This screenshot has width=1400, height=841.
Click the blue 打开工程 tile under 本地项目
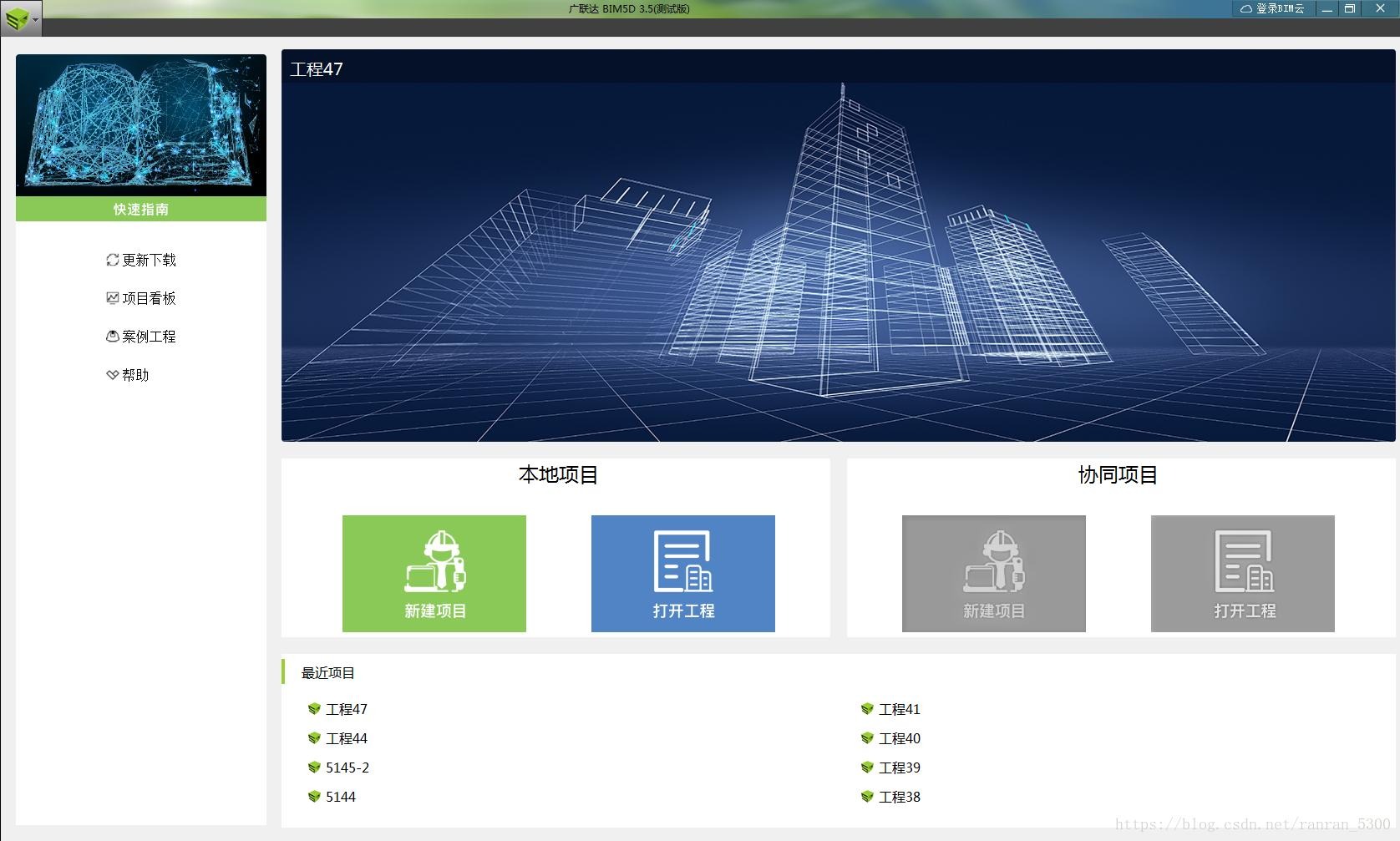point(683,574)
